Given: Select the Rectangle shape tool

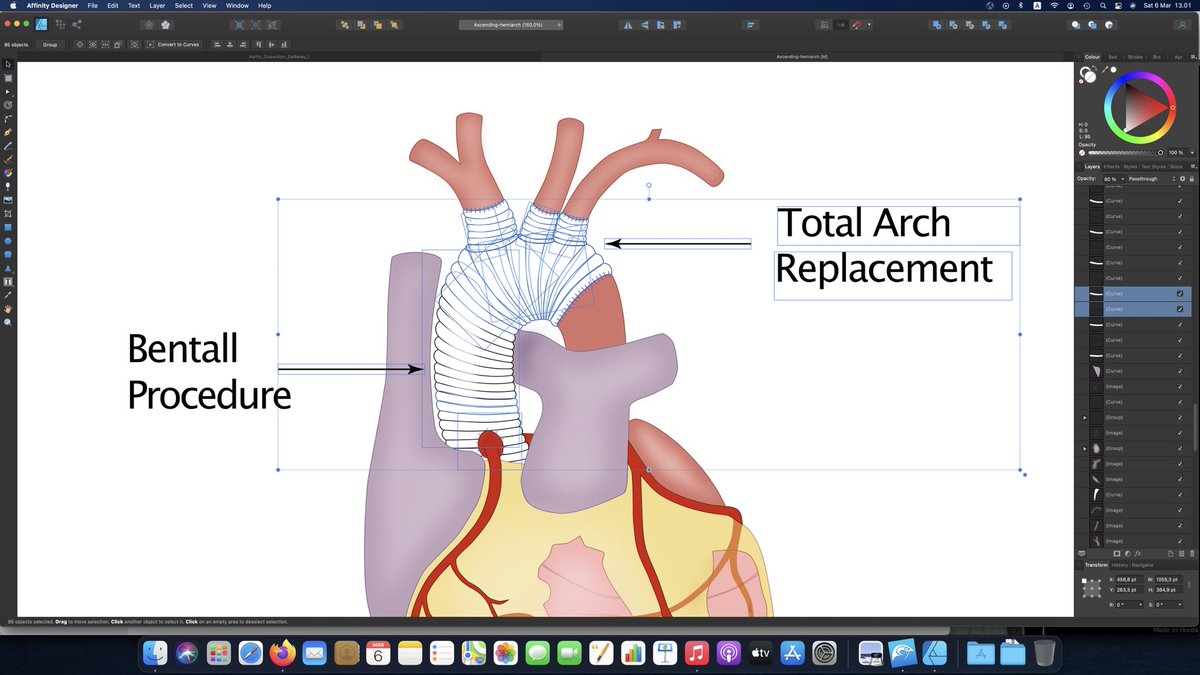Looking at the screenshot, I should pyautogui.click(x=8, y=227).
